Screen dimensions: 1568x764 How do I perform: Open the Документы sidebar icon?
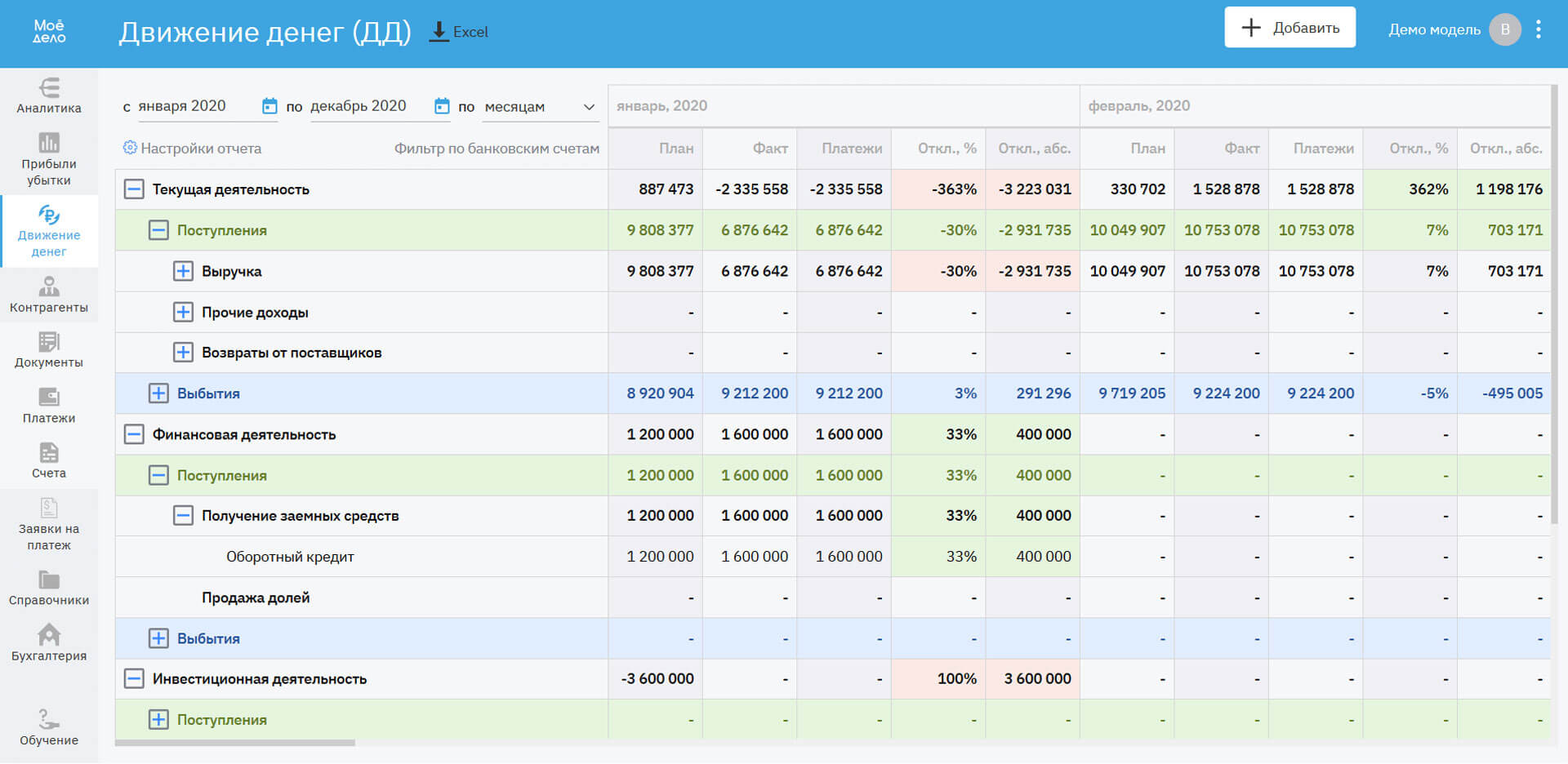[49, 342]
